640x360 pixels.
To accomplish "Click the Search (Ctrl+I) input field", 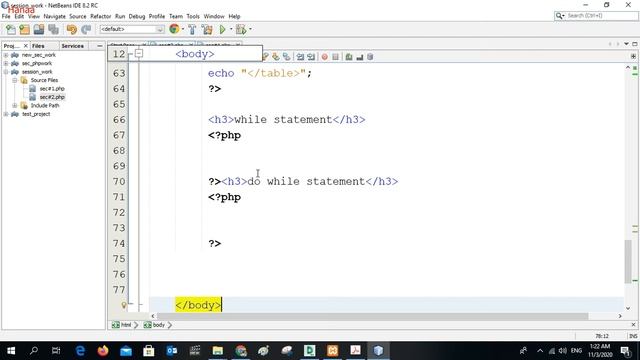I will pyautogui.click(x=601, y=16).
